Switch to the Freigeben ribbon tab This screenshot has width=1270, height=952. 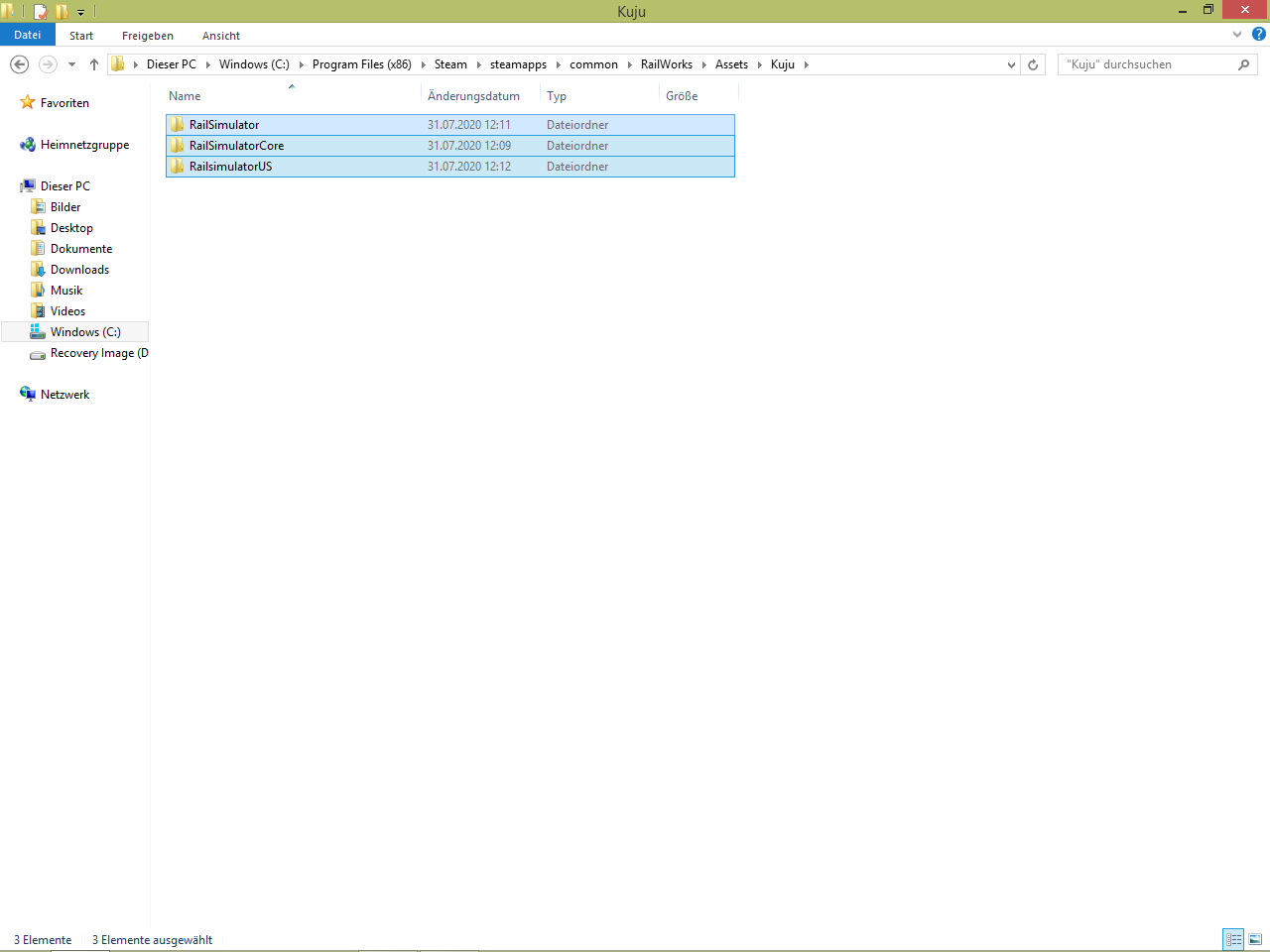click(148, 36)
